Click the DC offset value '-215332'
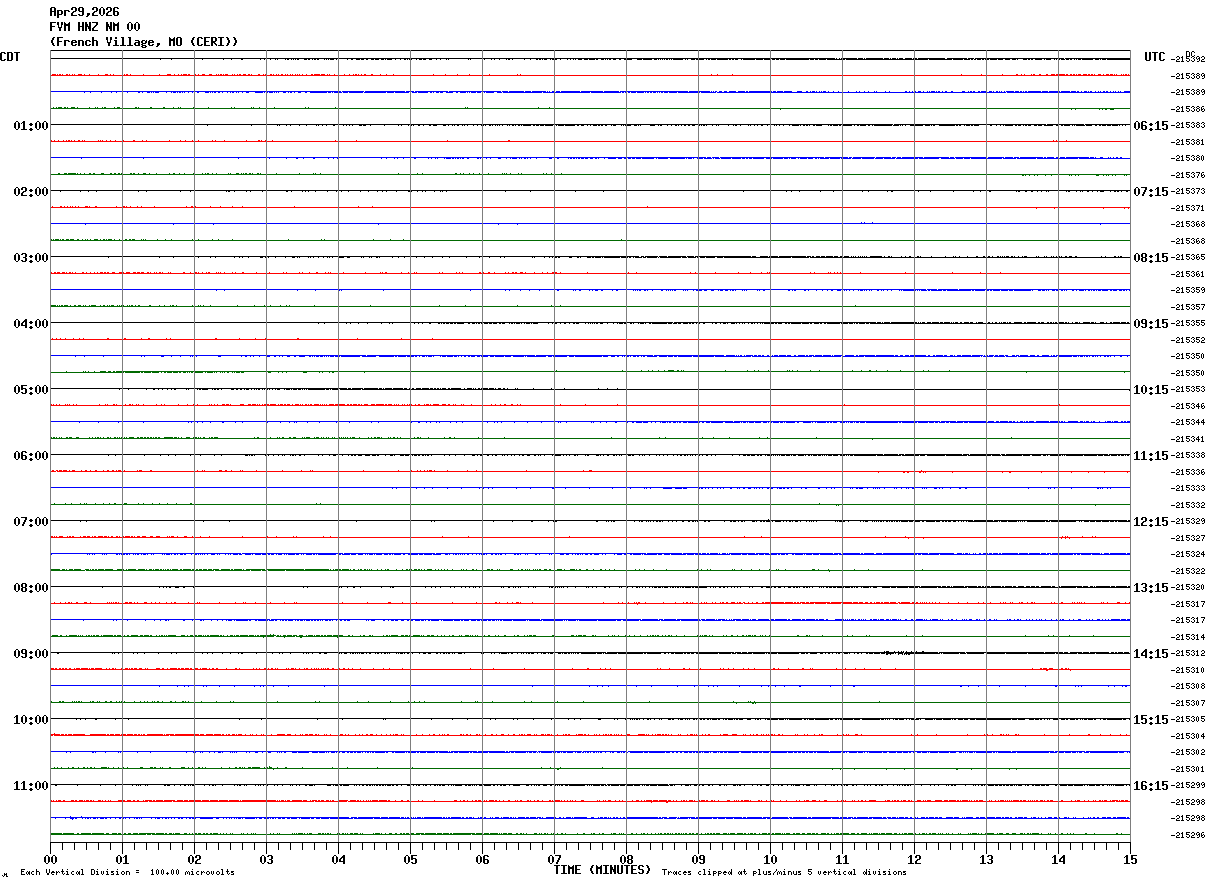 point(1188,505)
